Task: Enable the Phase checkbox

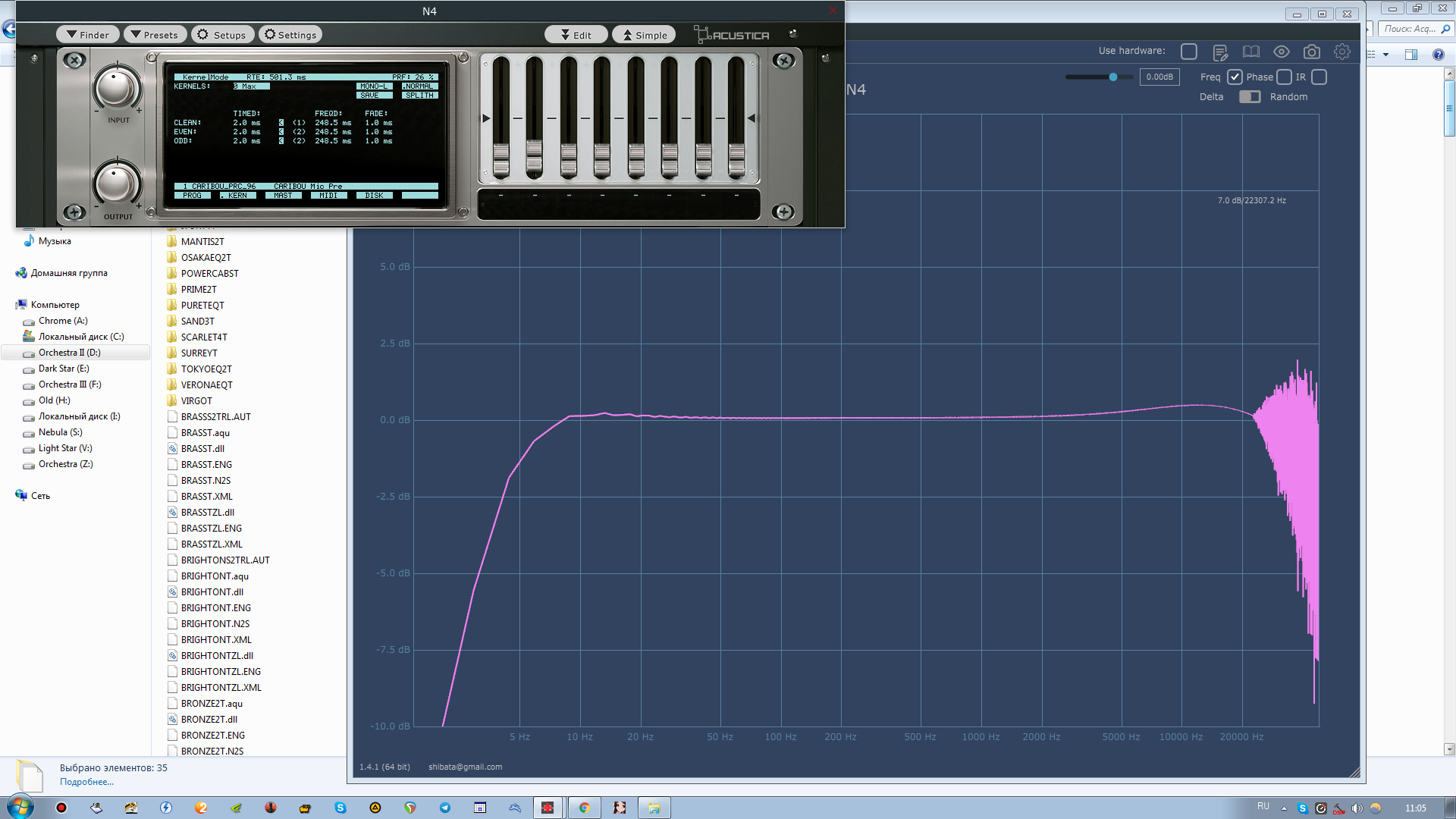Action: (x=1284, y=77)
